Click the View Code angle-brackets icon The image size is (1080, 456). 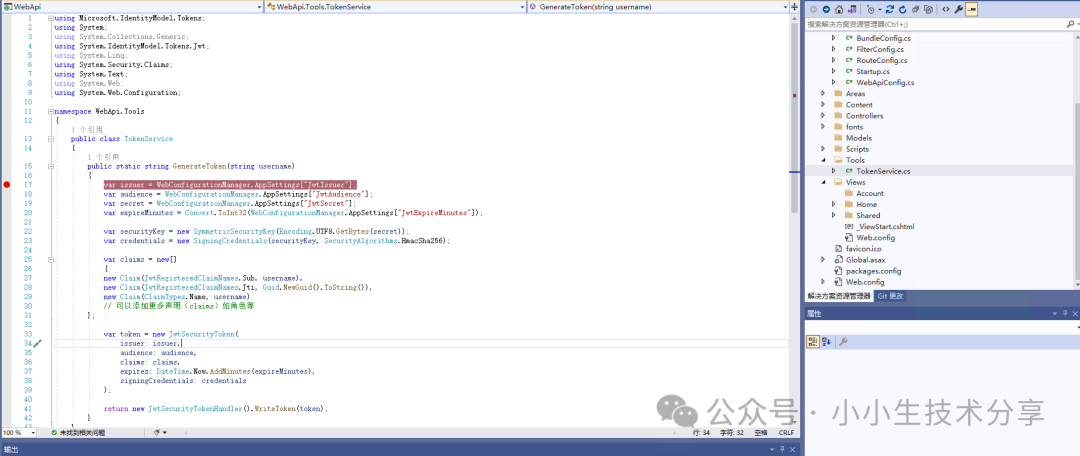pos(945,9)
